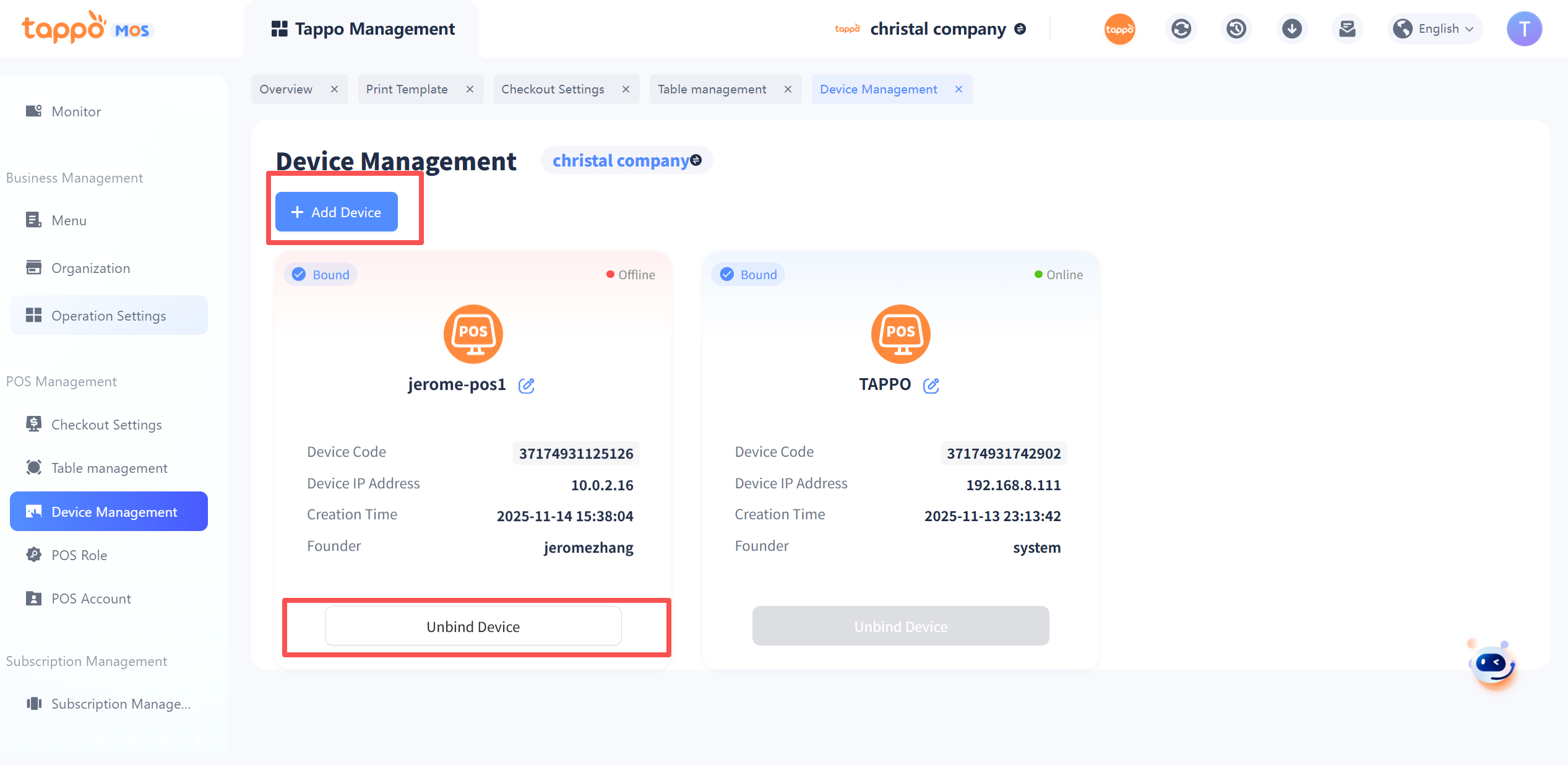Viewport: 1568px width, 765px height.
Task: Edit the jerome-pos1 device name
Action: (x=526, y=386)
